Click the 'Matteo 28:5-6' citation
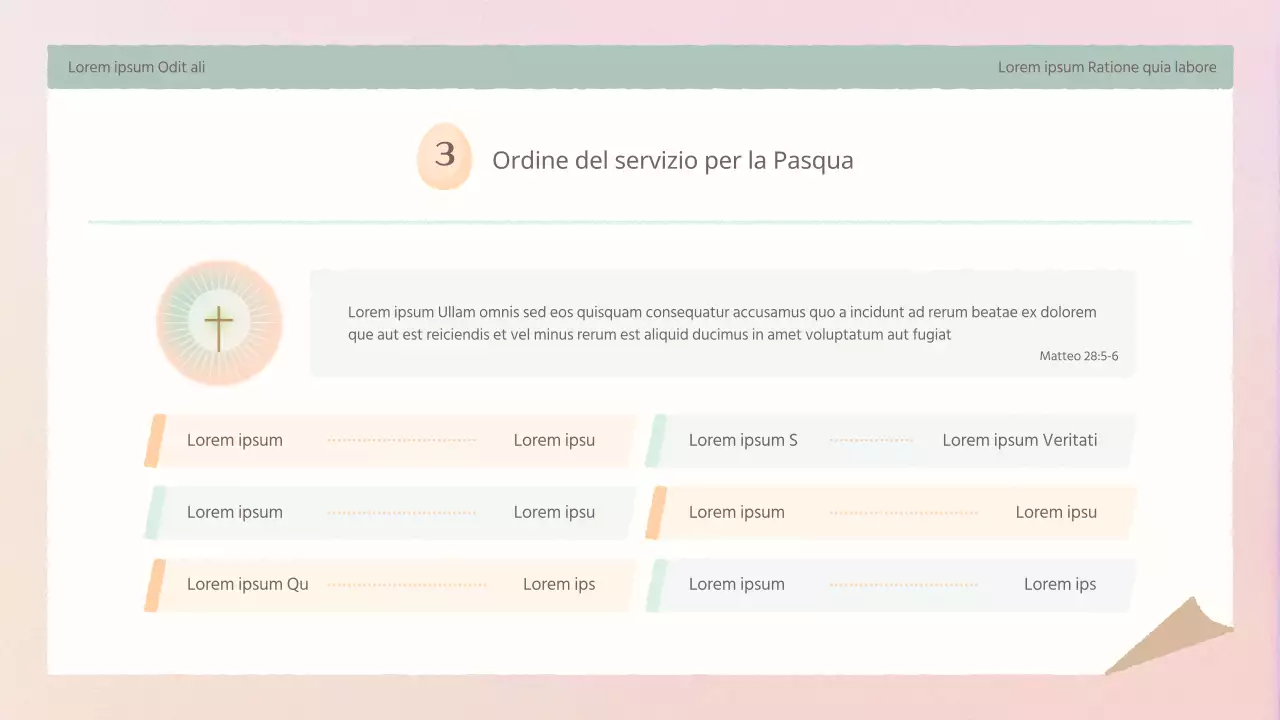Image resolution: width=1280 pixels, height=720 pixels. coord(1079,355)
